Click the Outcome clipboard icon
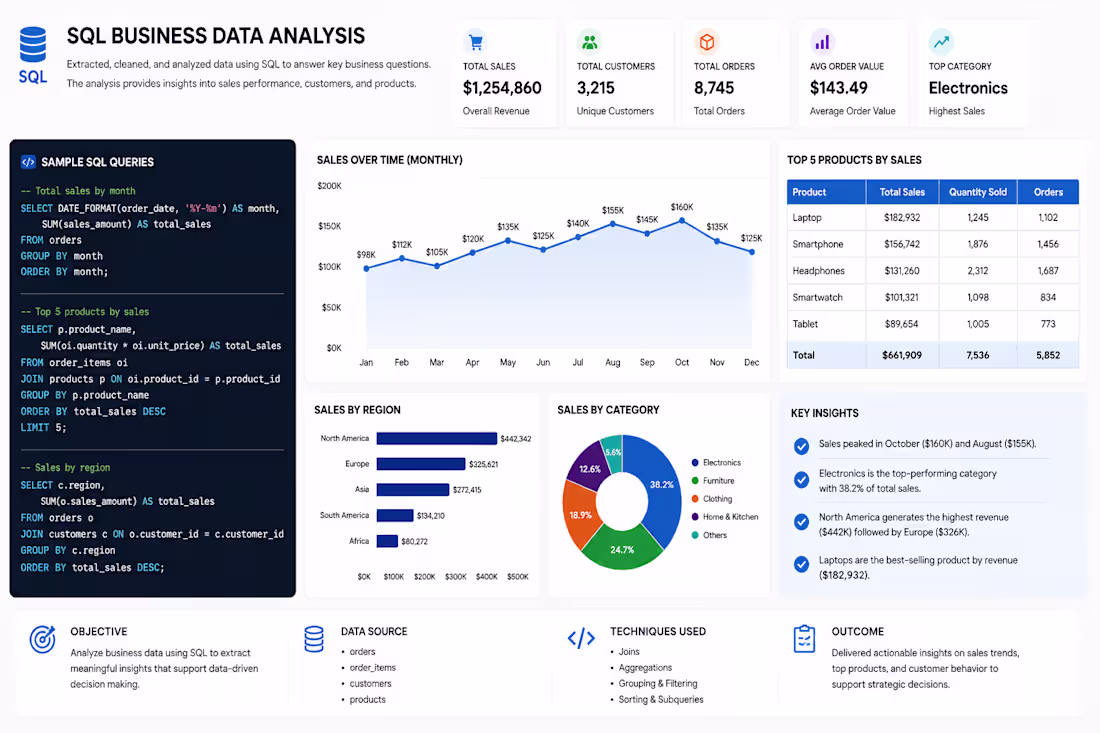This screenshot has height=733, width=1100. [804, 639]
